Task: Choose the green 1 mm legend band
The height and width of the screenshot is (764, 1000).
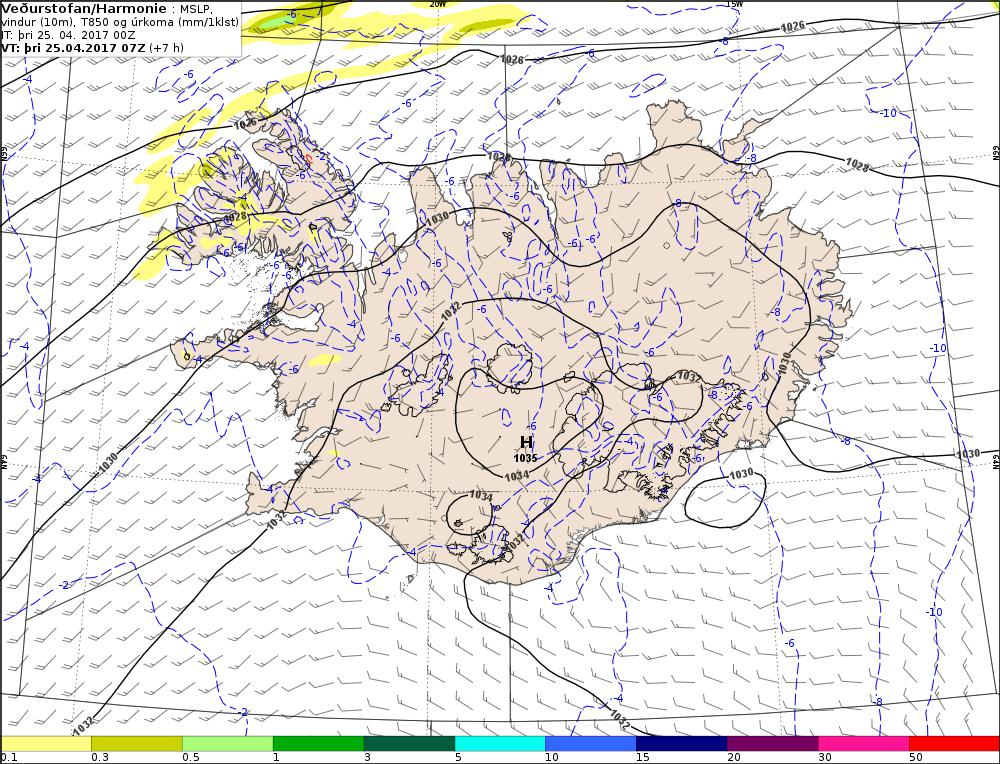Action: coord(318,744)
